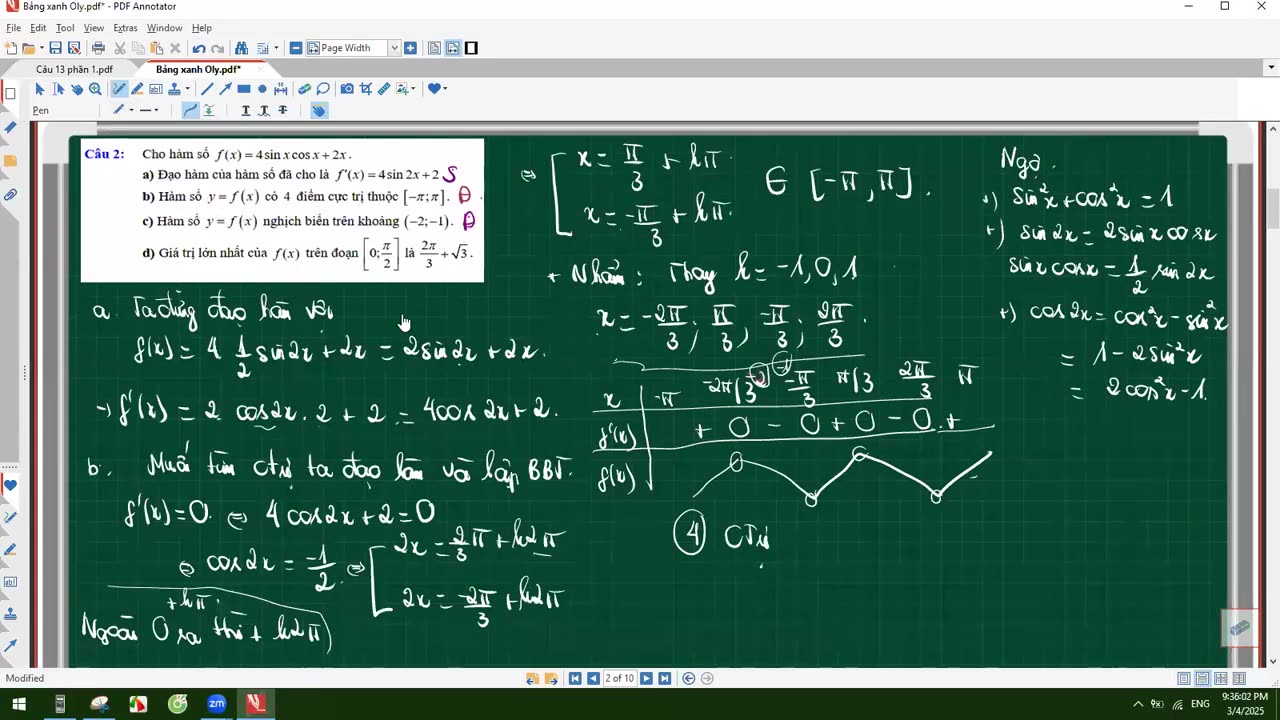Activate the Crop pages tool
Image resolution: width=1280 pixels, height=720 pixels.
365,89
